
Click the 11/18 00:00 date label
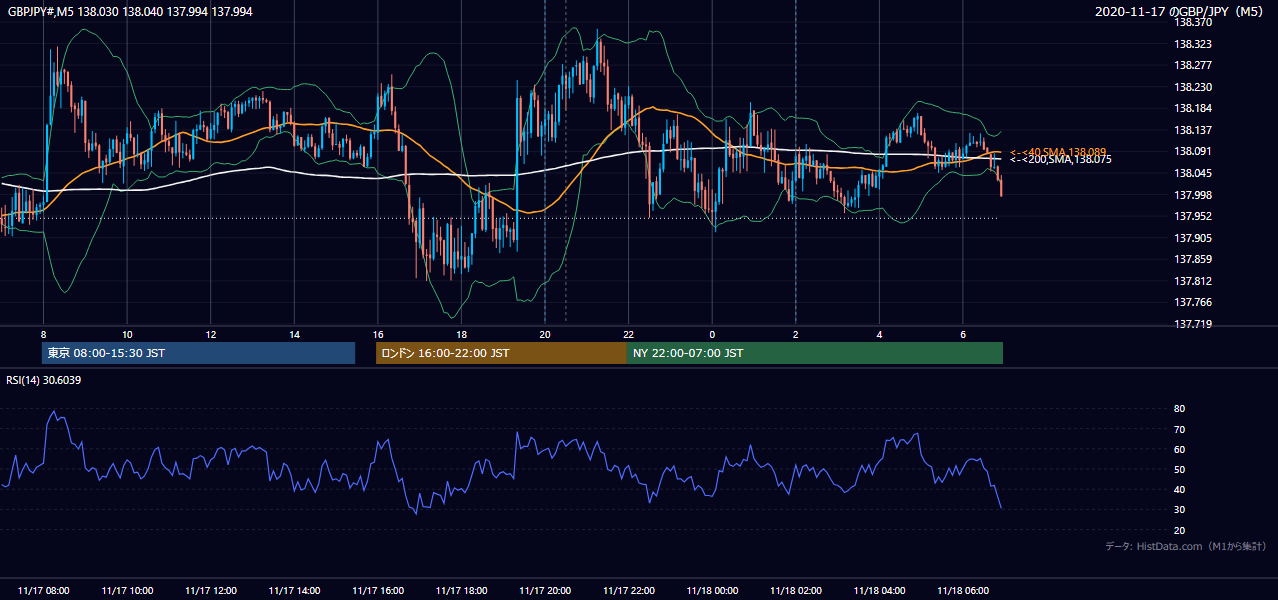[x=712, y=590]
